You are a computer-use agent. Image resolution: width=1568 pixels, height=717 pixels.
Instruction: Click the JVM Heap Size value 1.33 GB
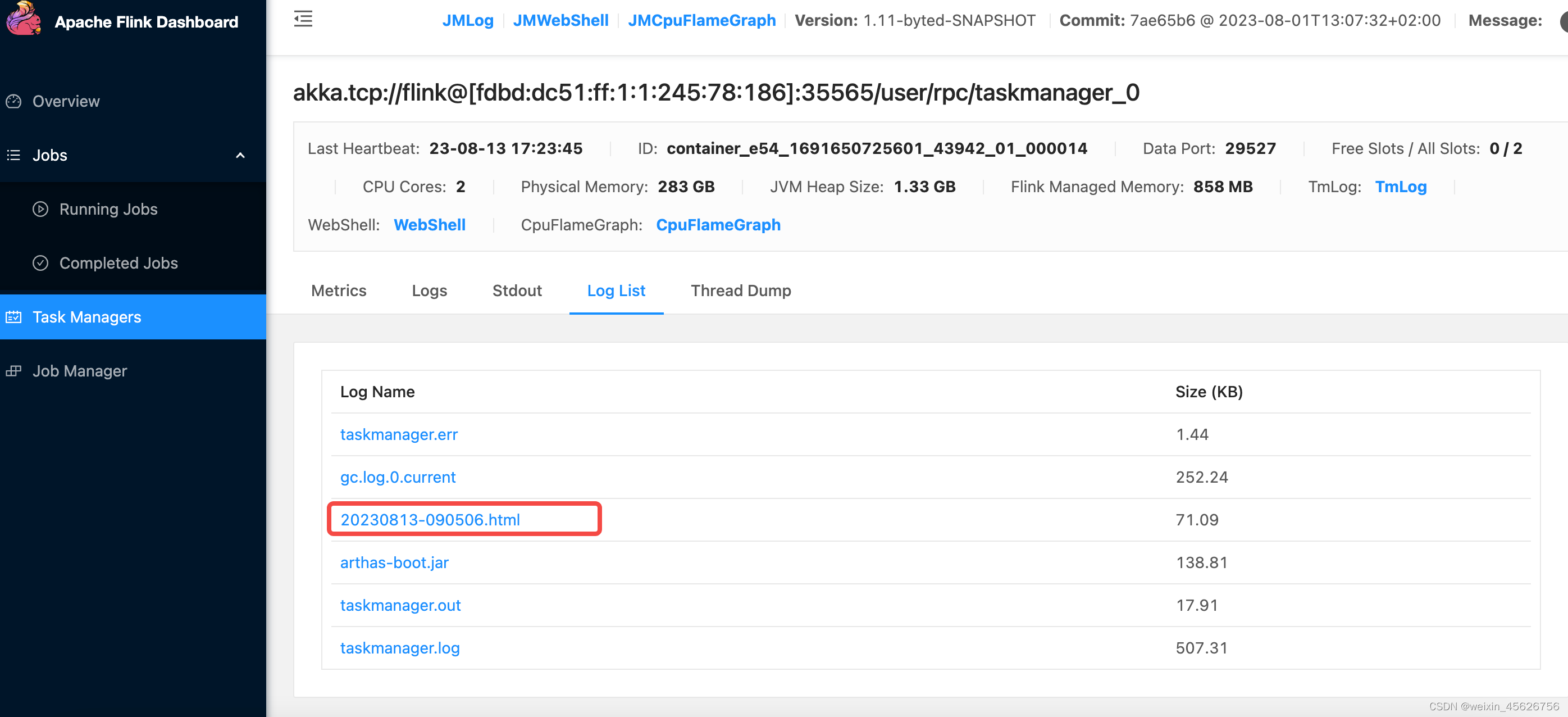coord(924,187)
